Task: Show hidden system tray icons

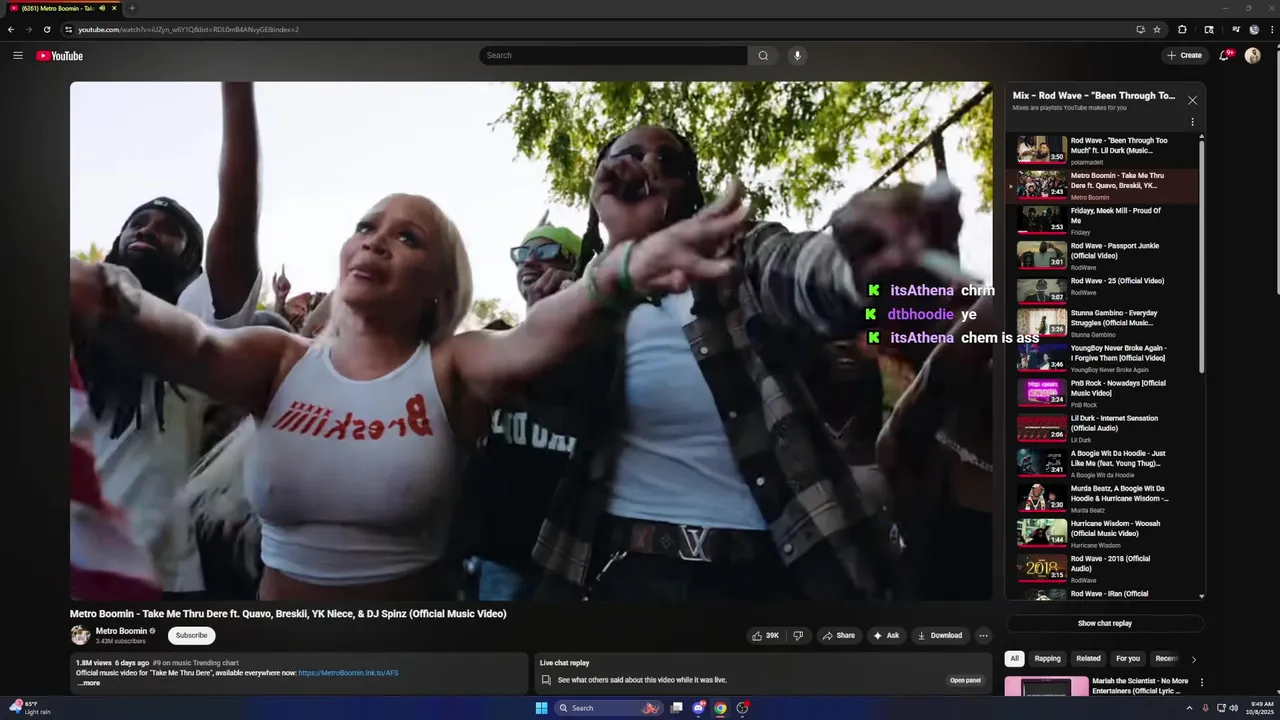Action: click(x=1189, y=708)
